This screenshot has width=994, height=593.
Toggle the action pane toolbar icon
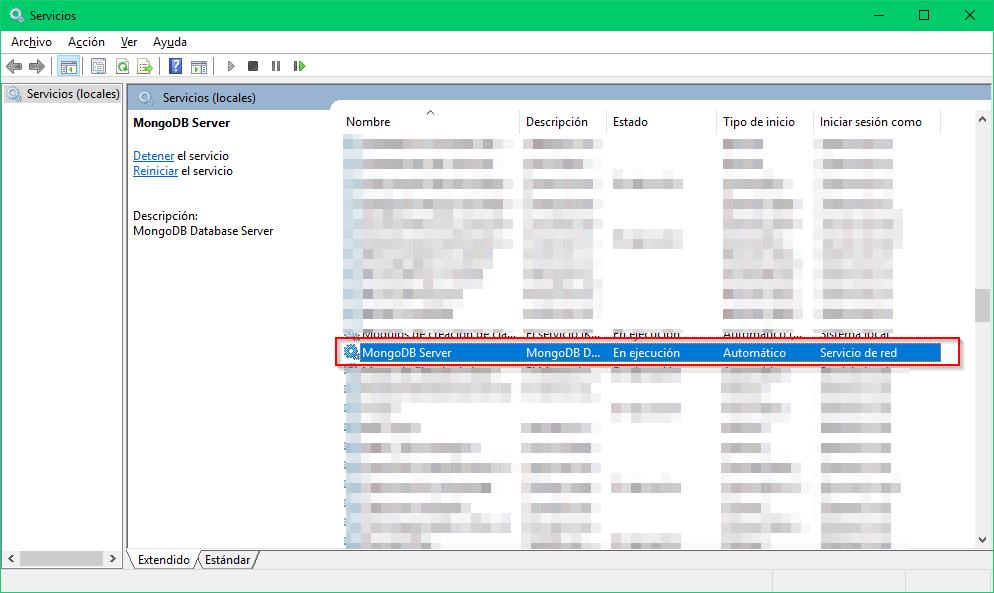click(x=199, y=66)
